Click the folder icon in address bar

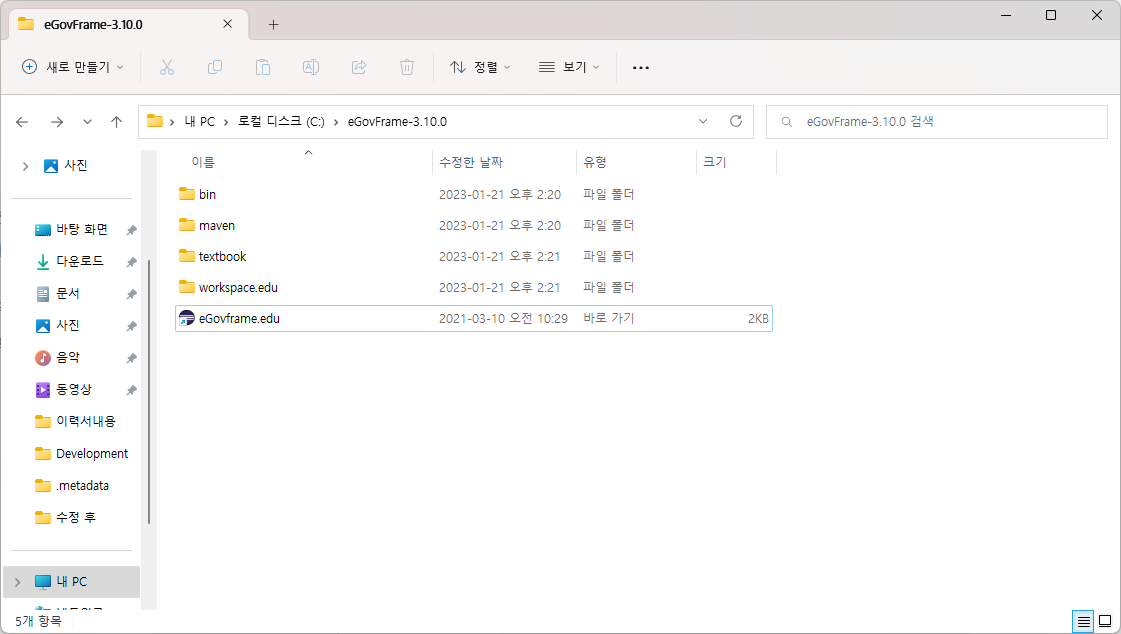click(154, 121)
